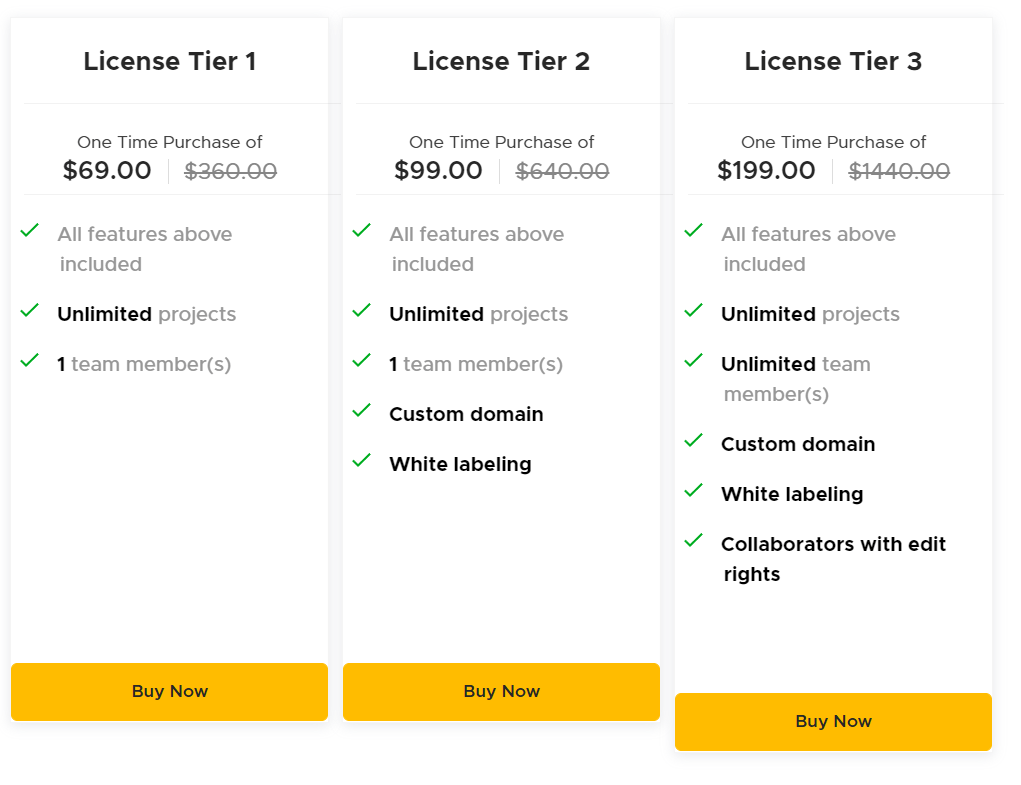The image size is (1021, 785).
Task: Click Buy Now for License Tier 1
Action: coord(169,691)
